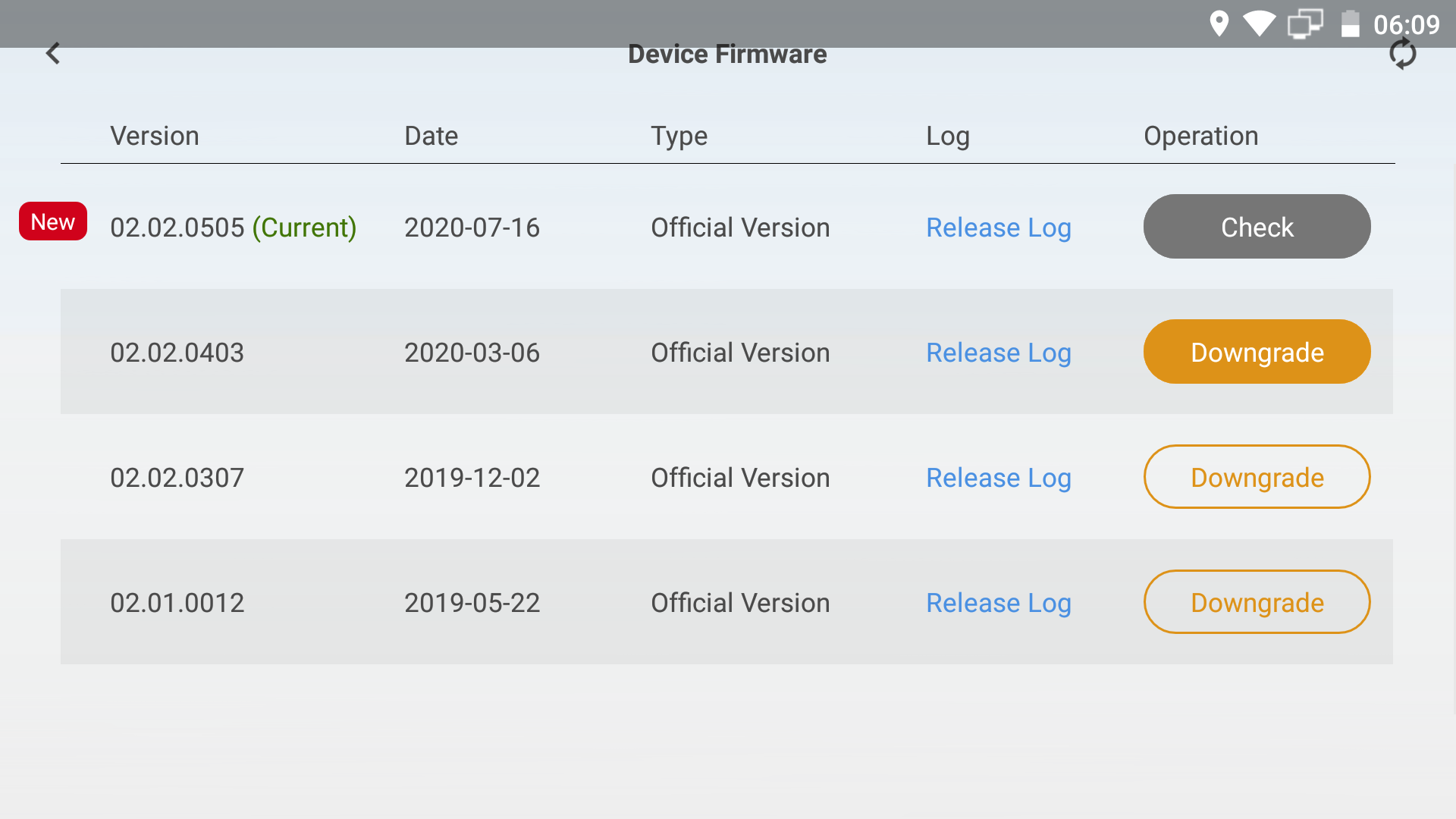Screen dimensions: 1456x819
Task: Select the 02.02.0505 (Current) version row
Action: click(726, 227)
